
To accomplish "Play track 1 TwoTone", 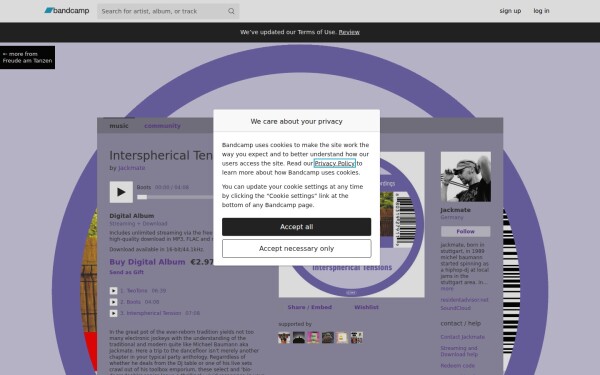I will coord(113,291).
